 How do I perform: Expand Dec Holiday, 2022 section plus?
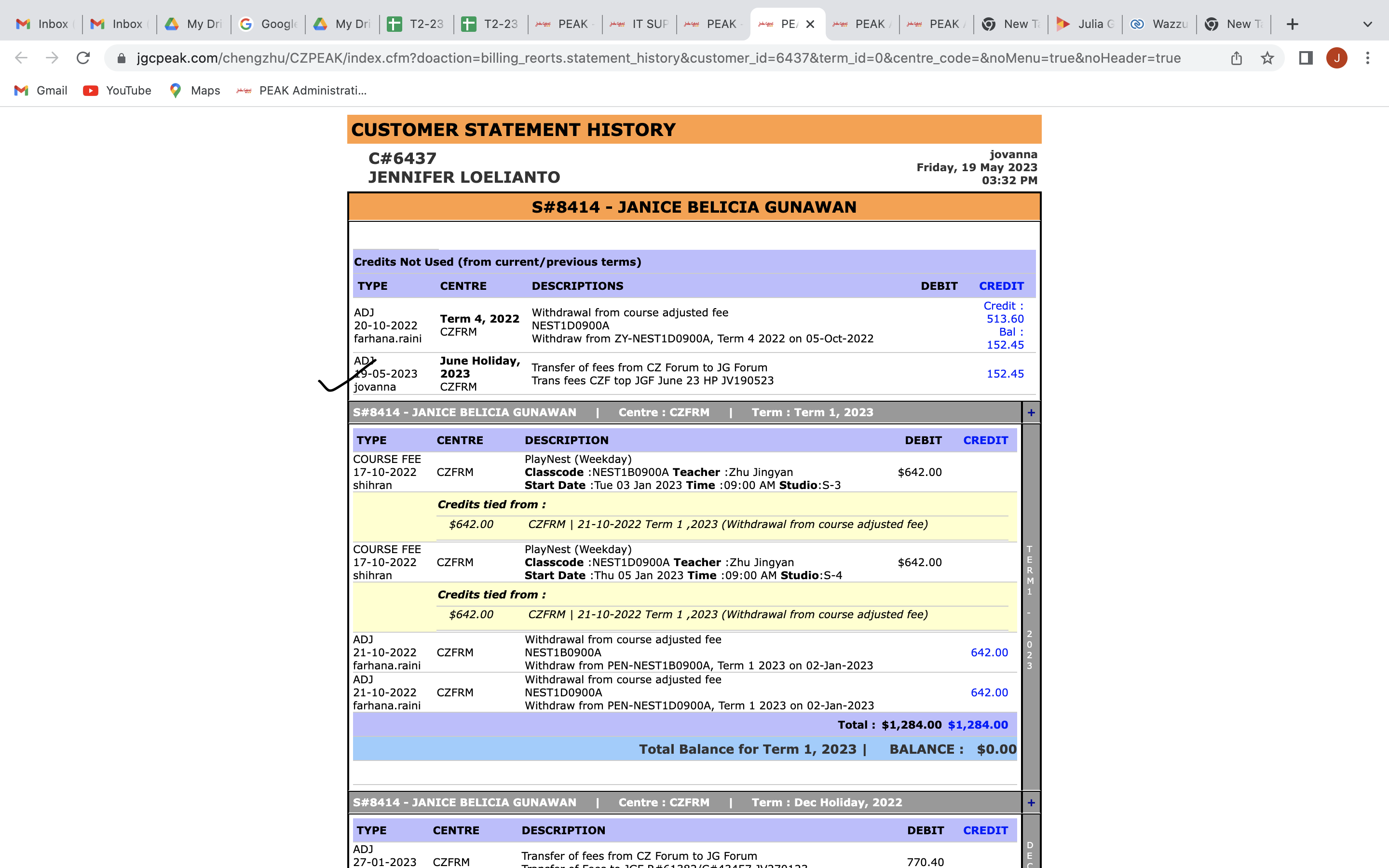point(1031,802)
